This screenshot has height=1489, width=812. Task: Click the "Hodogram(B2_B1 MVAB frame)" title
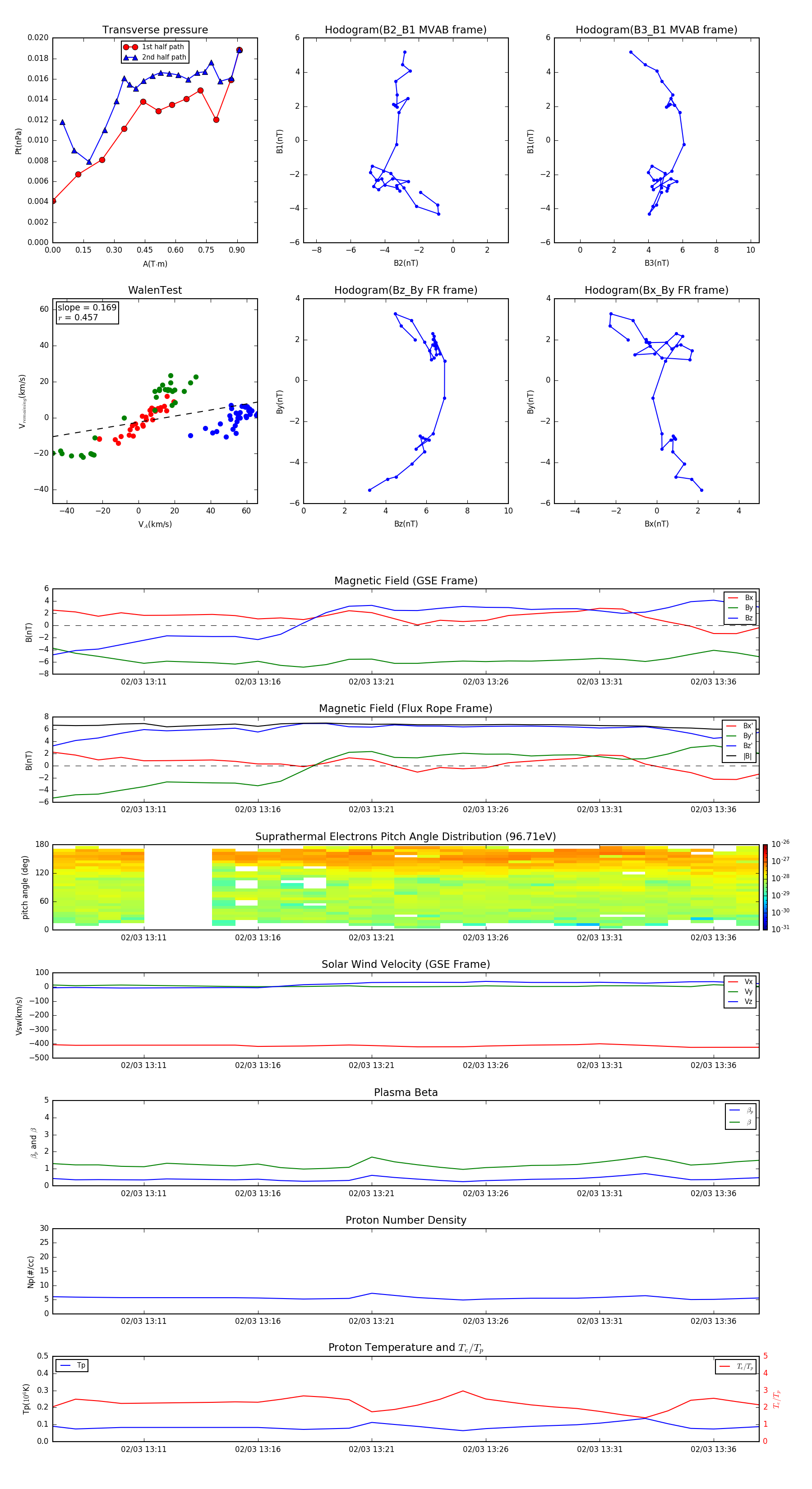tap(406, 30)
